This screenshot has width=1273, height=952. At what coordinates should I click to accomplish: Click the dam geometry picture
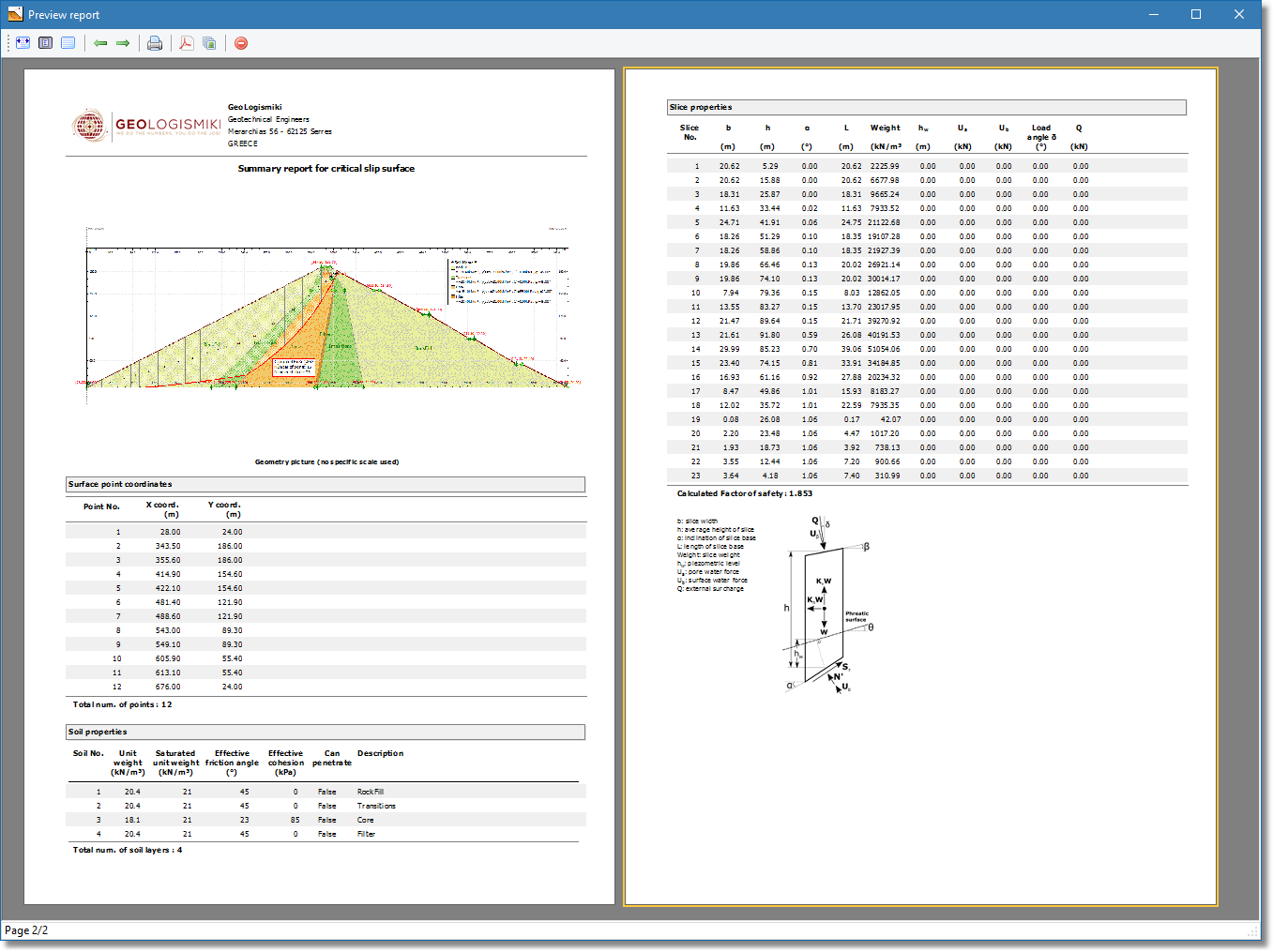pos(326,319)
